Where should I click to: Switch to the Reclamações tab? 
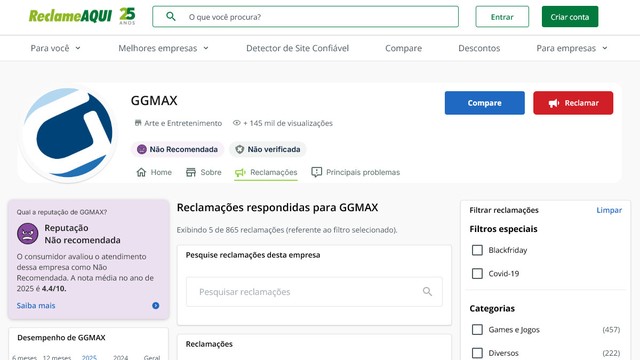click(x=266, y=173)
